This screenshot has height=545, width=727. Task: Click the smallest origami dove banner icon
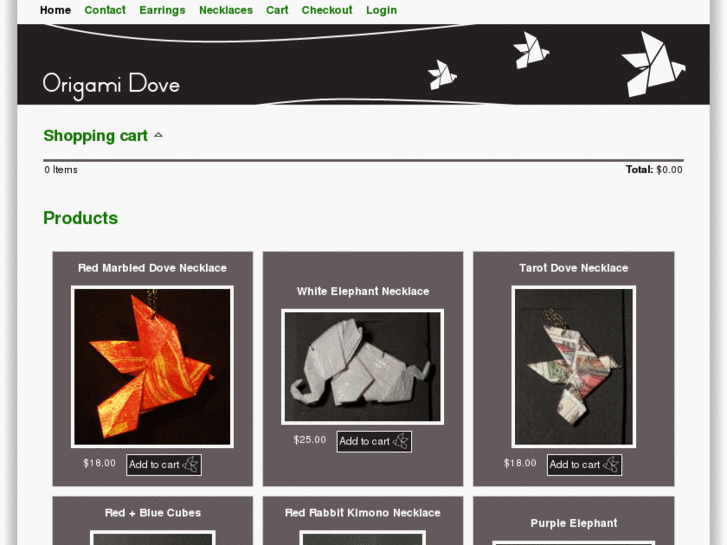[442, 75]
